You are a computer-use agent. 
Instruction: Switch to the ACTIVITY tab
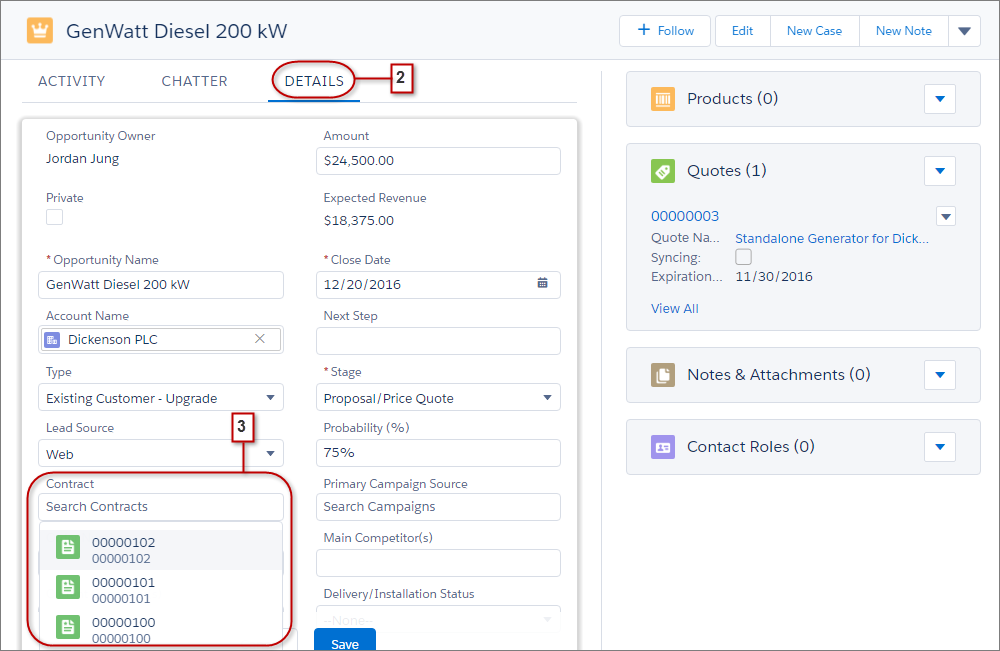(71, 81)
